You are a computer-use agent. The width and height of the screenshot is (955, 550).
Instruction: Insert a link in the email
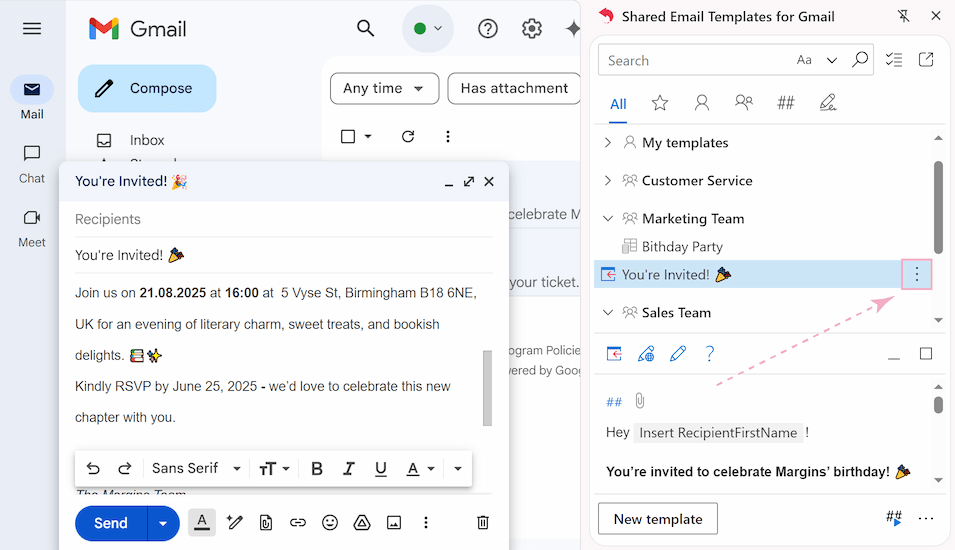[x=298, y=522]
